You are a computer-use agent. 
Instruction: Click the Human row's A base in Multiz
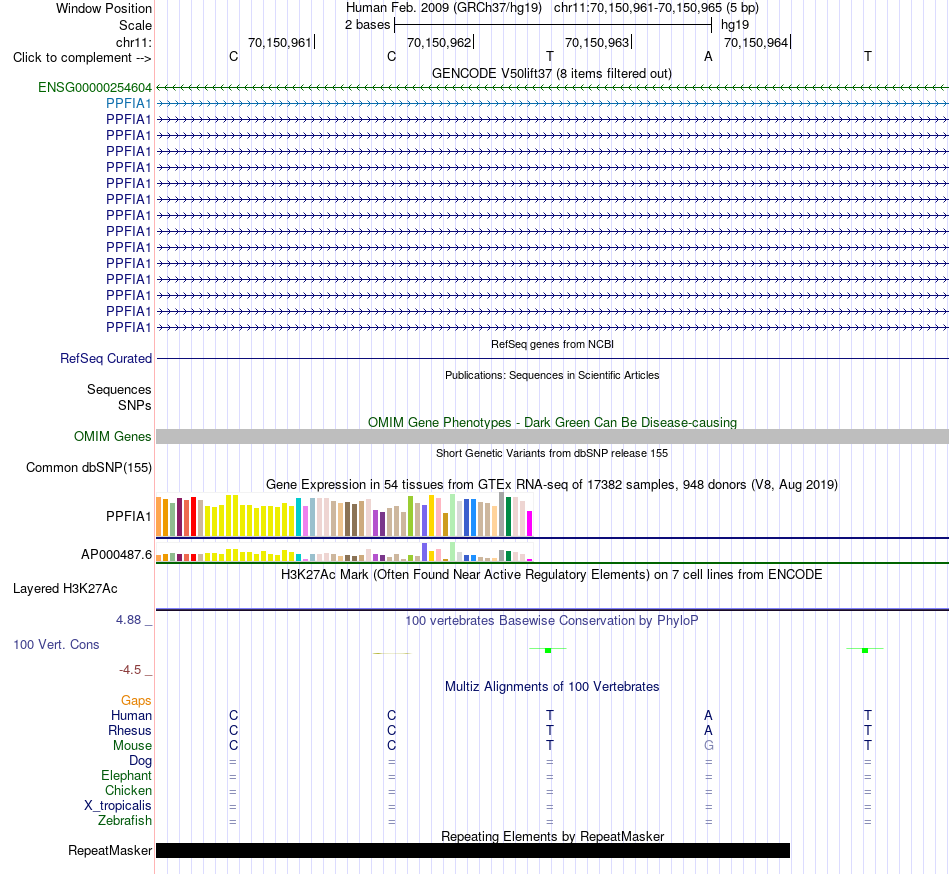[708, 715]
